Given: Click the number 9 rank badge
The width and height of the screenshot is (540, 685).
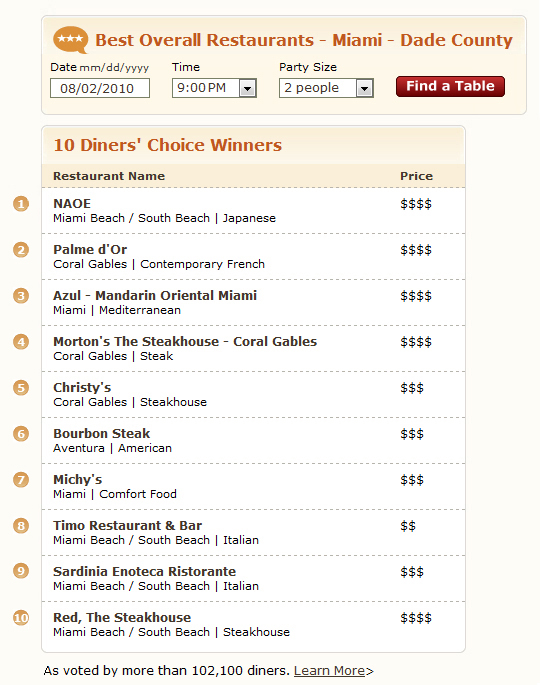Looking at the screenshot, I should click(21, 571).
